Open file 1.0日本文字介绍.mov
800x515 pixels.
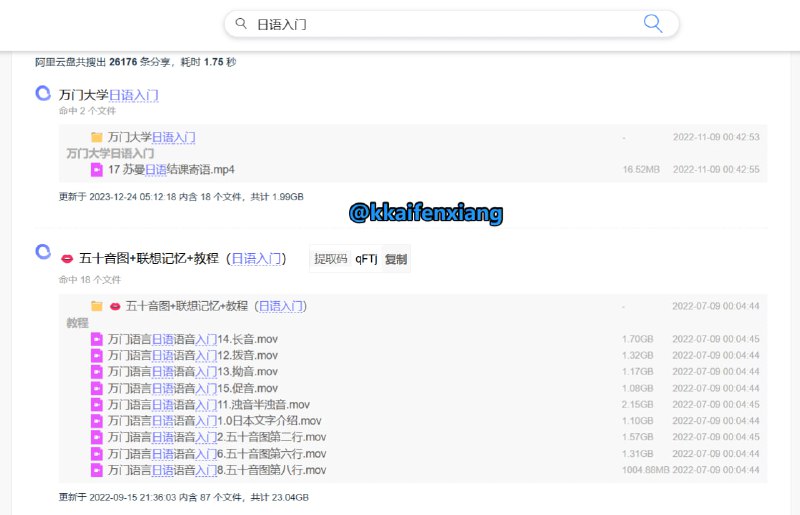(214, 421)
